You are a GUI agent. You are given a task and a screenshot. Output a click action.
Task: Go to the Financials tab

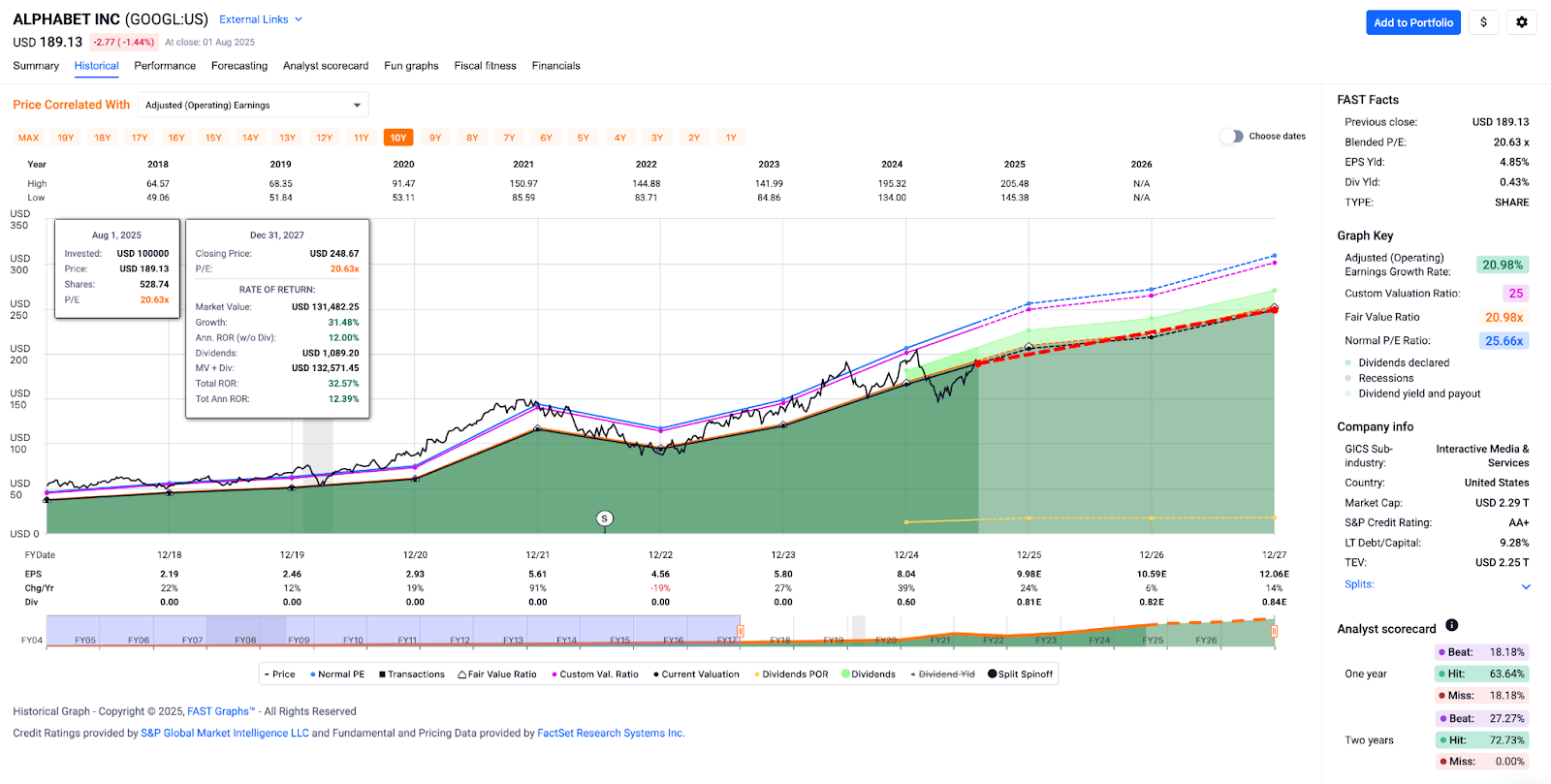click(x=555, y=66)
